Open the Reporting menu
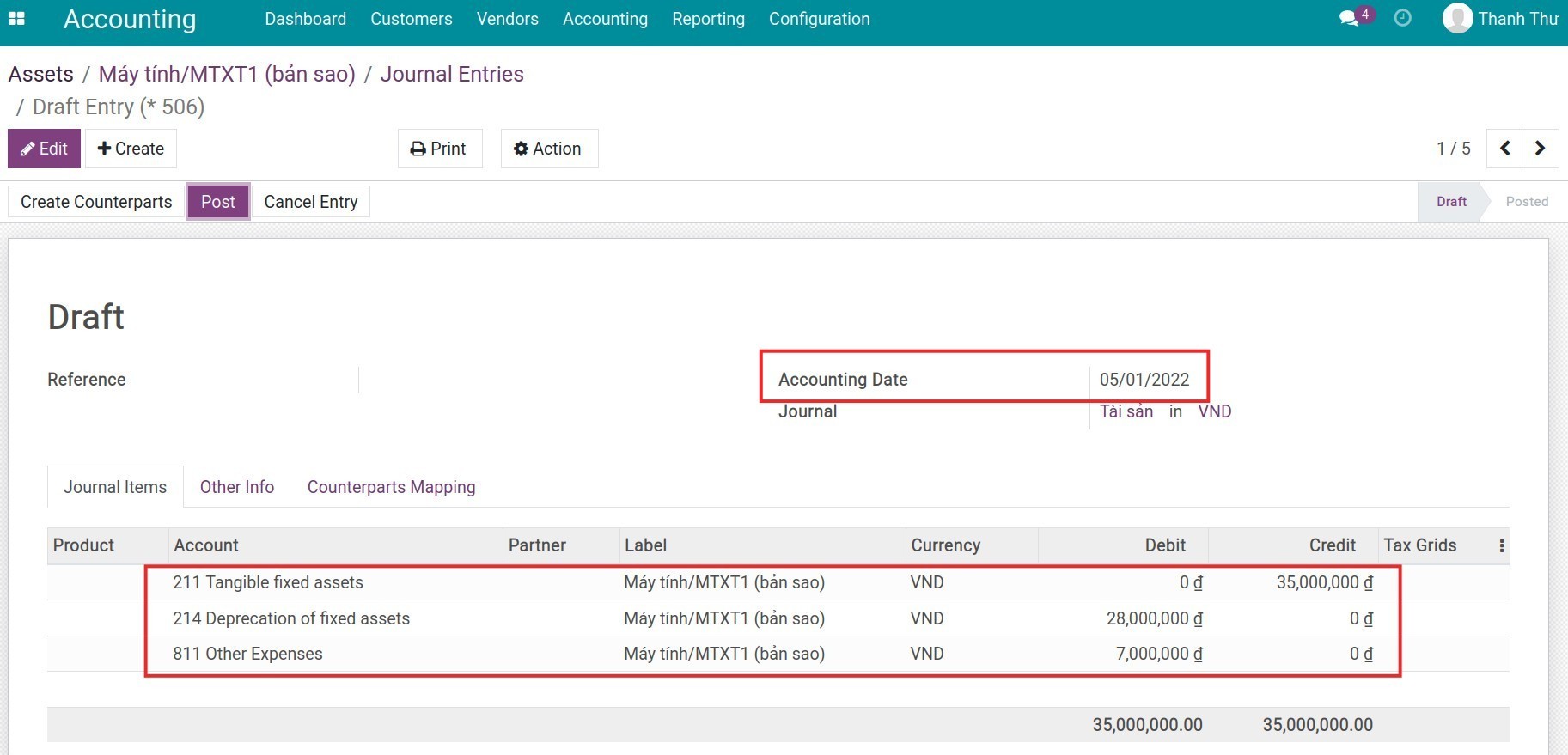Screen dimensions: 1568x755 click(708, 19)
